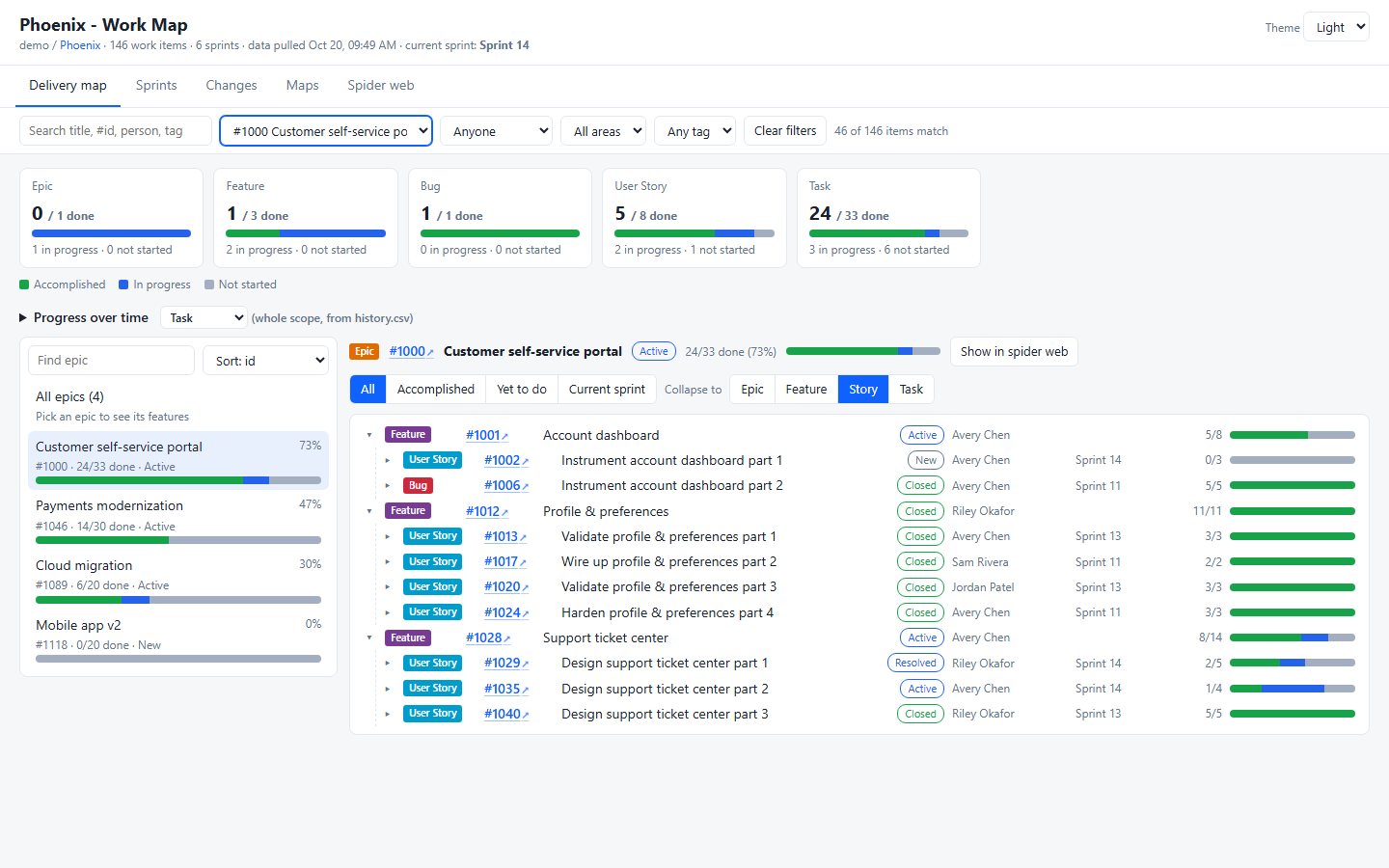Open the Spider web tab
This screenshot has width=1389, height=868.
coord(381,86)
